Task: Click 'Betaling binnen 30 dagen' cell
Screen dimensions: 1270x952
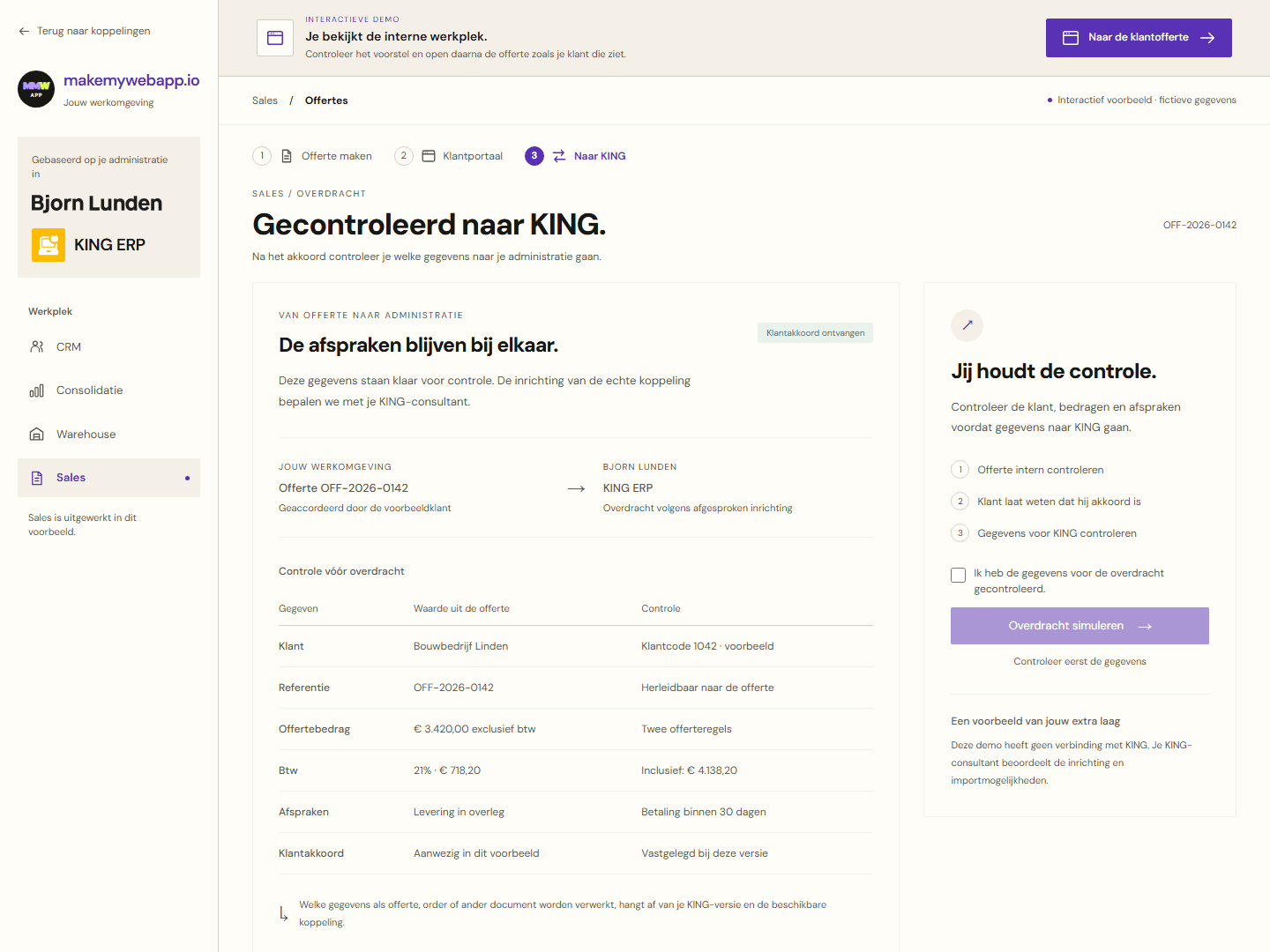Action: (x=704, y=812)
